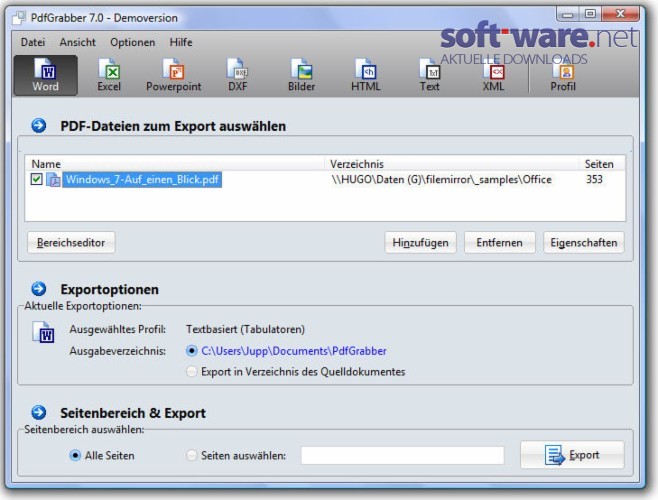658x500 pixels.
Task: Open the Hilfe menu
Action: pos(181,42)
